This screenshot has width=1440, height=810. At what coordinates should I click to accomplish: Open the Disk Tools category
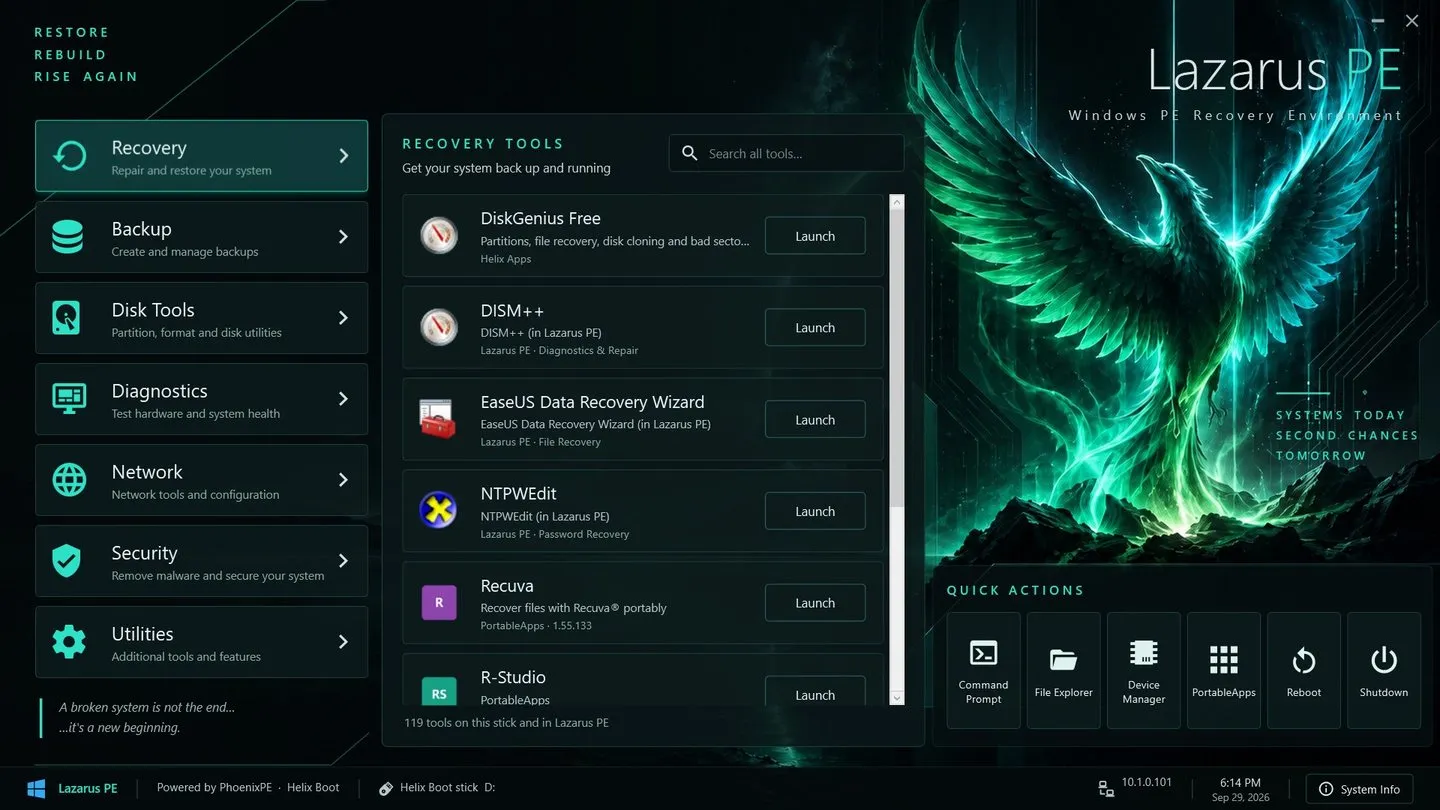coord(201,318)
